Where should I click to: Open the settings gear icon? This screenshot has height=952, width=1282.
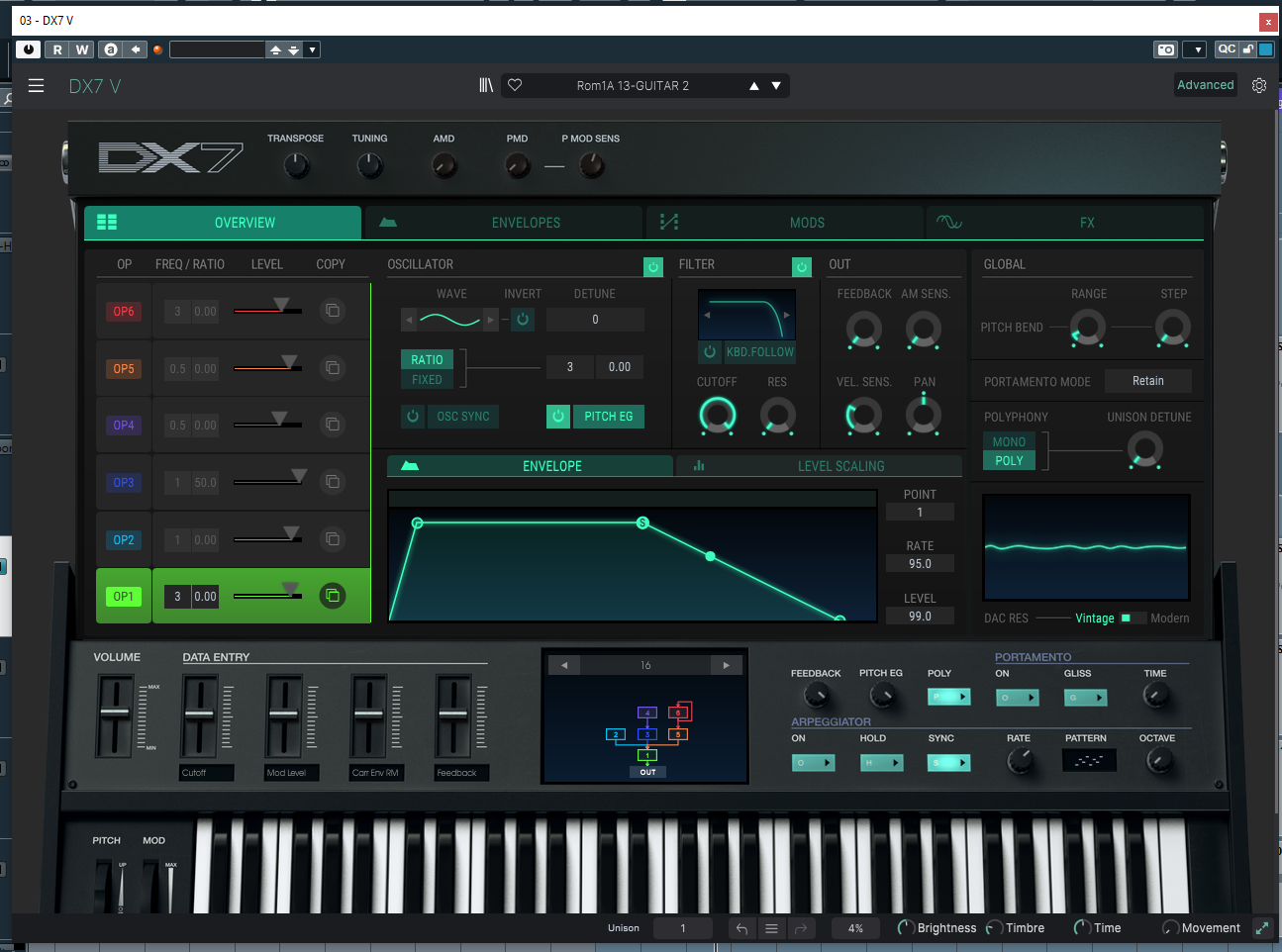(x=1259, y=85)
